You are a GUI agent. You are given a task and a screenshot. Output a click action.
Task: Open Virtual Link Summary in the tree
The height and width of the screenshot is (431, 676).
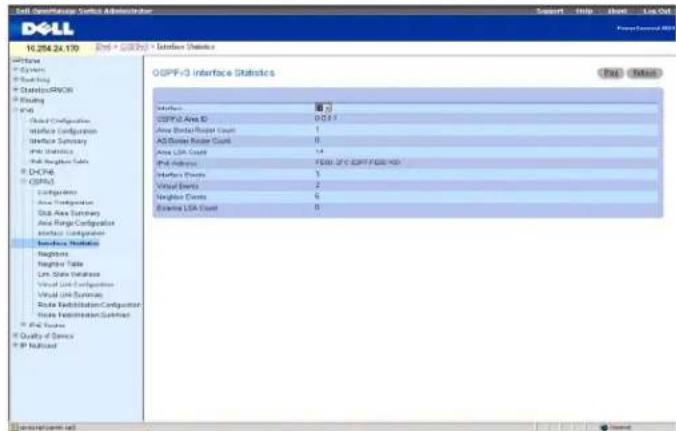(x=70, y=295)
